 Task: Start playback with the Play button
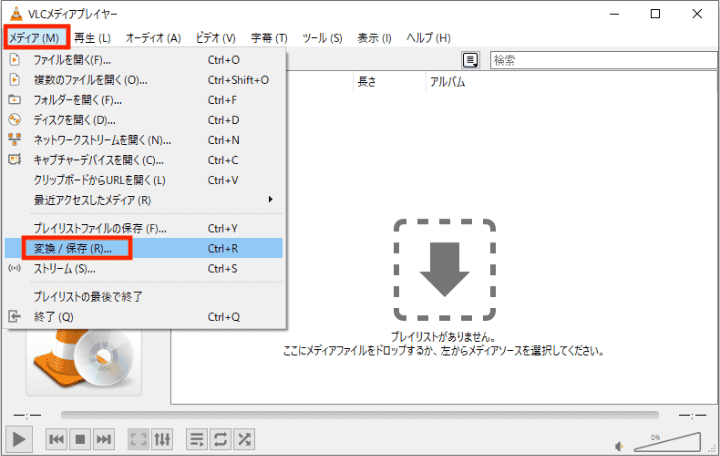pos(19,439)
